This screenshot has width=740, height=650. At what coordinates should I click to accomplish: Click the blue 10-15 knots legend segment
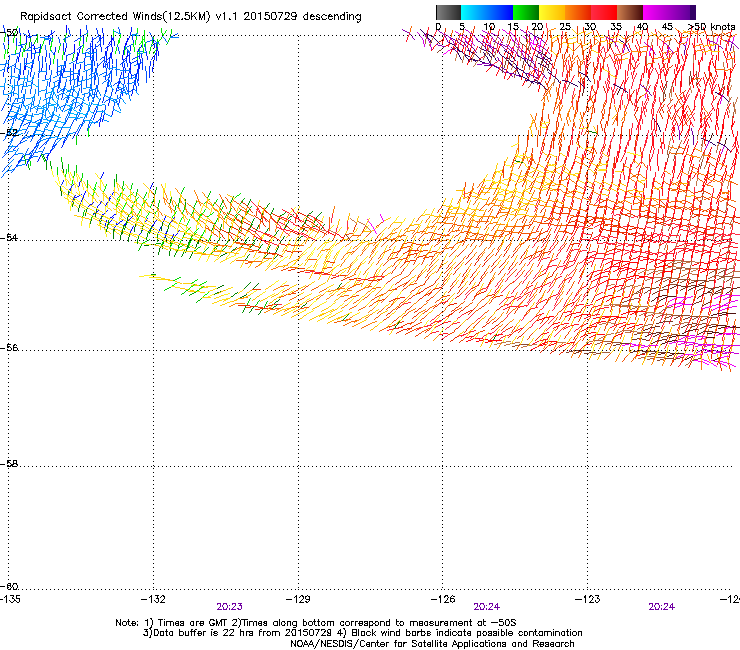(500, 12)
